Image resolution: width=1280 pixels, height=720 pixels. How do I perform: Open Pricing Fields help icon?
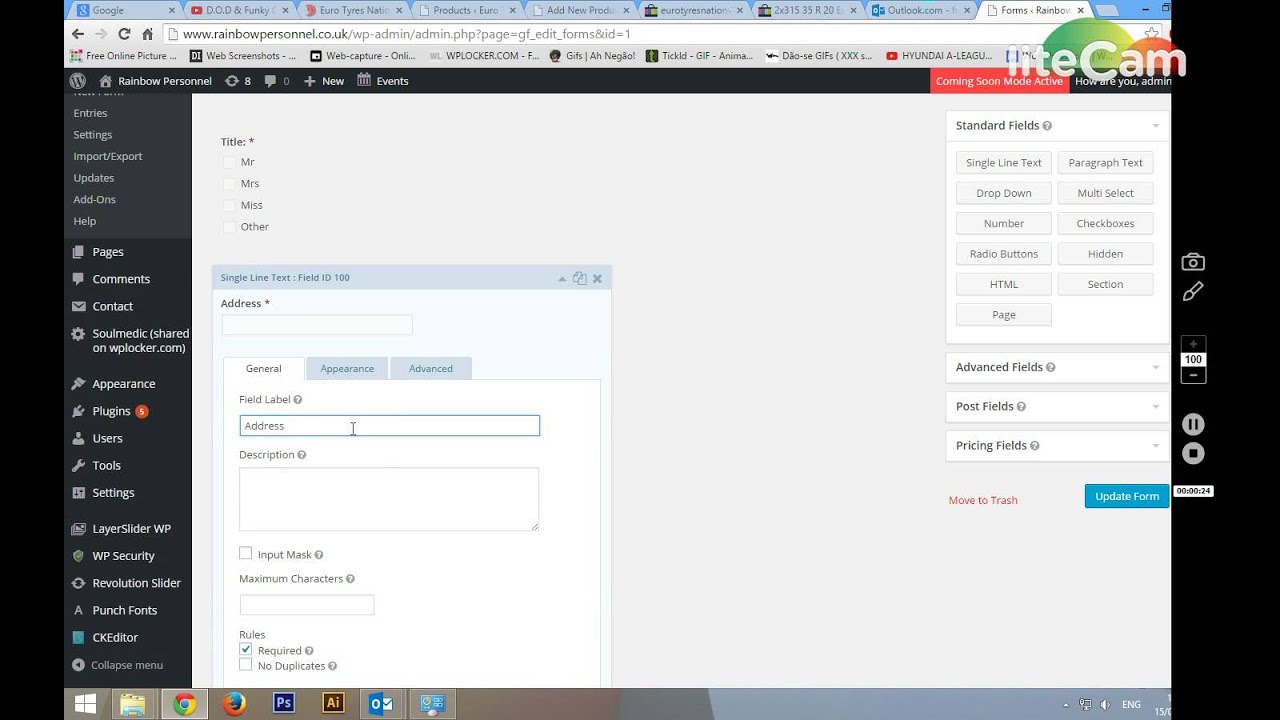pos(1034,446)
